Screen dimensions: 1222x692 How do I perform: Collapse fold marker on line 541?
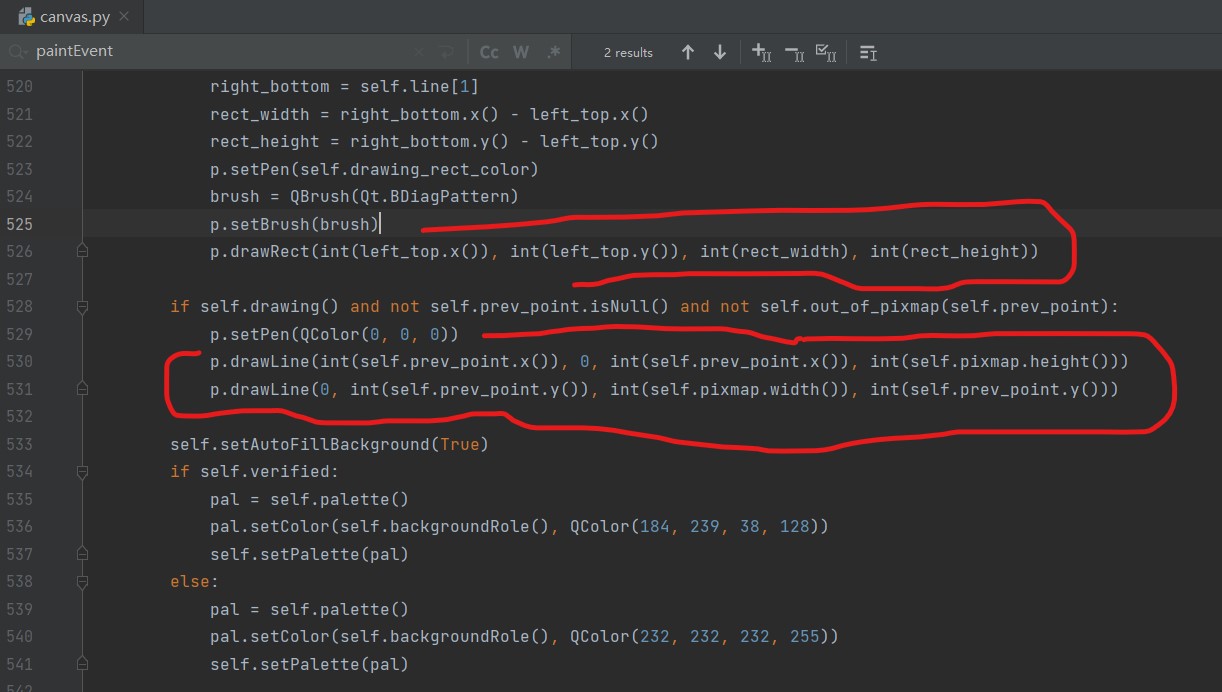coord(82,663)
